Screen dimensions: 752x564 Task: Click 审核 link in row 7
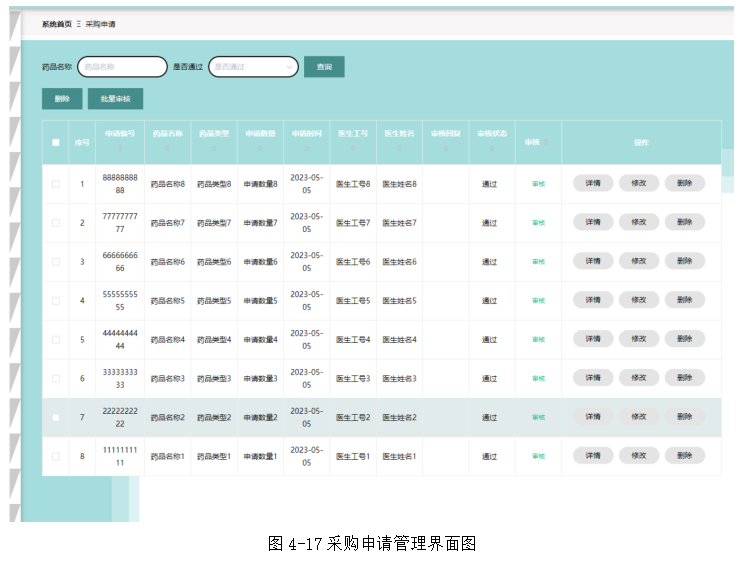539,417
